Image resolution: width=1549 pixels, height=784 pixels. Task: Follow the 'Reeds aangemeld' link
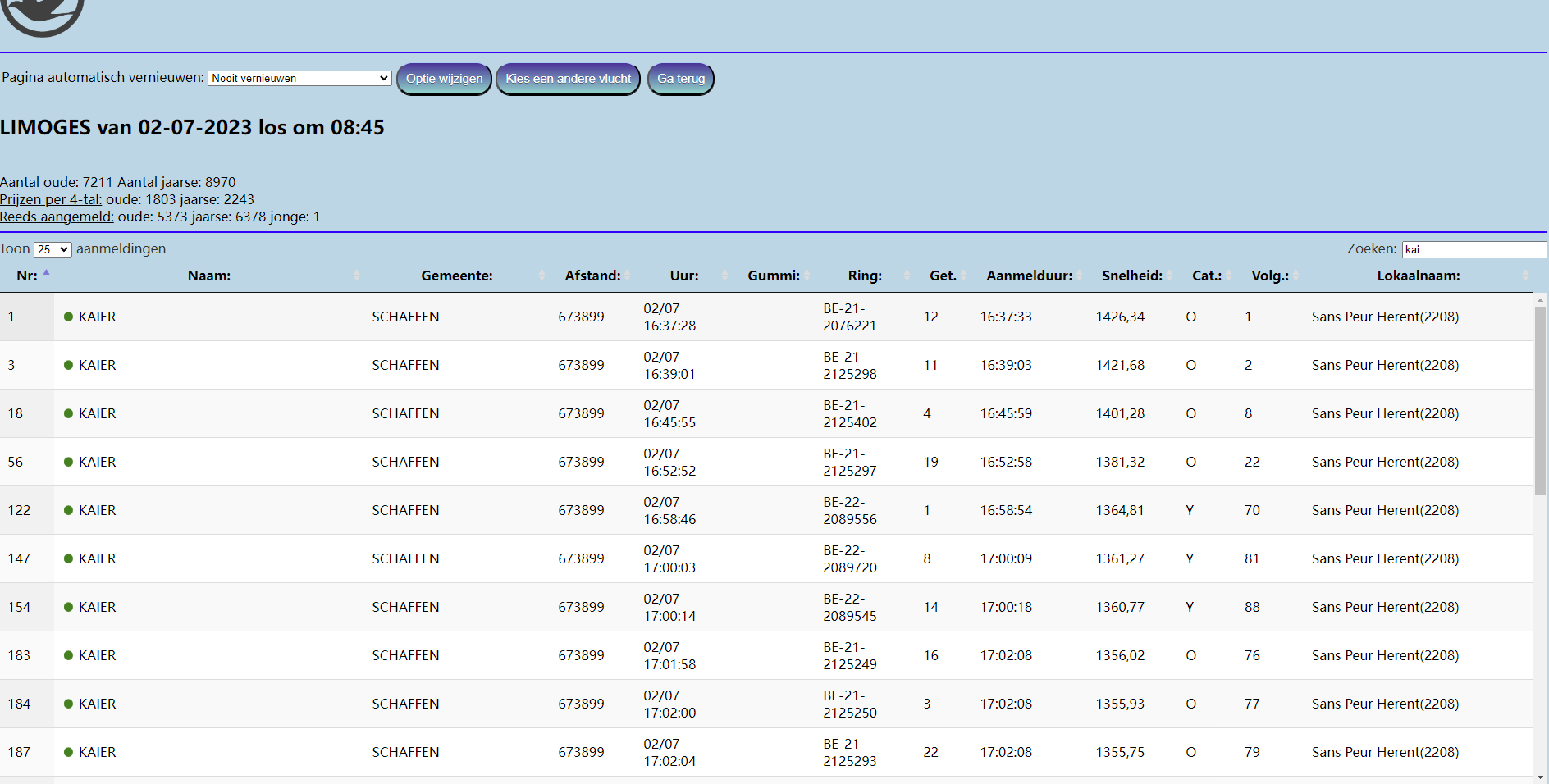[57, 217]
